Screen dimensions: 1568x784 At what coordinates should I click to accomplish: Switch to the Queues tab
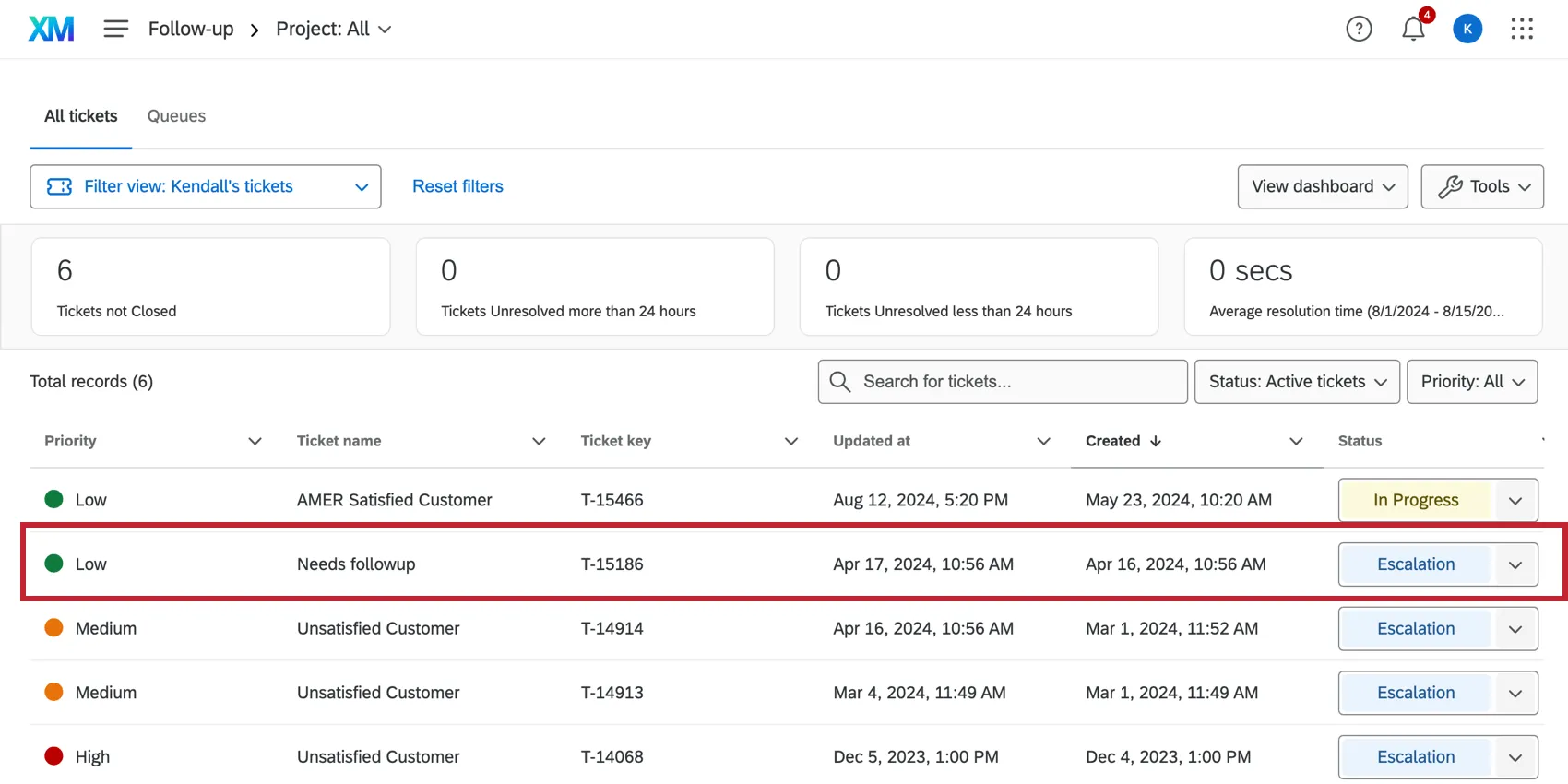point(176,116)
